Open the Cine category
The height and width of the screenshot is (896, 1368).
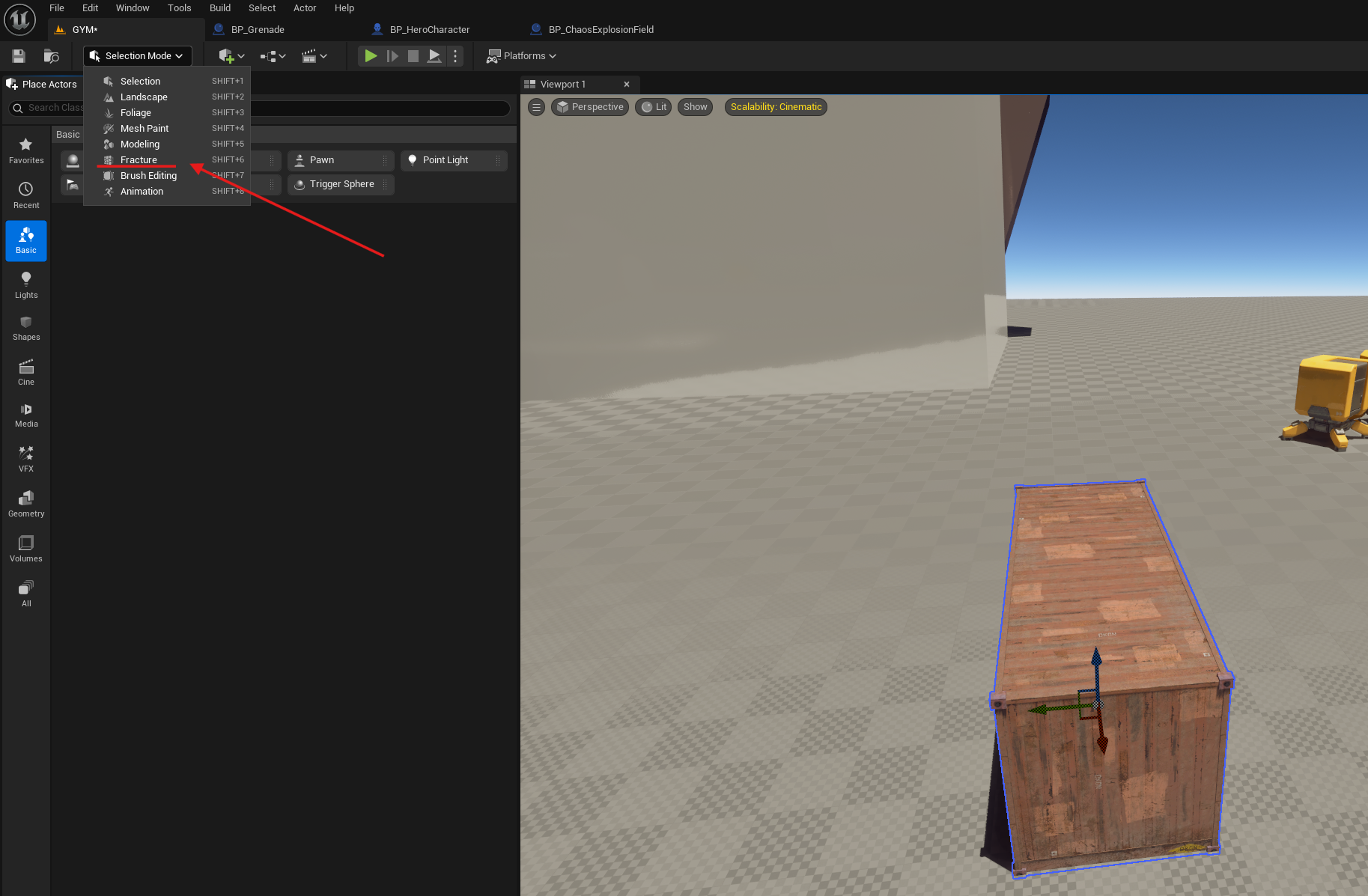tap(26, 372)
